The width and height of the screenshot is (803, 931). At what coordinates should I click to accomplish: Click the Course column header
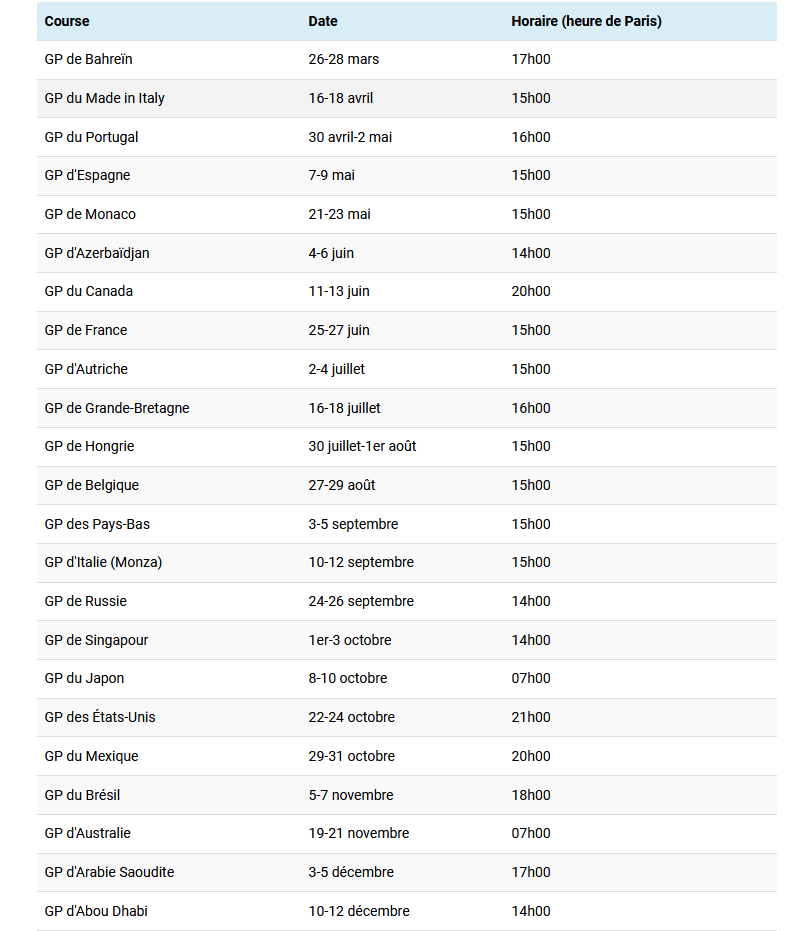[67, 21]
